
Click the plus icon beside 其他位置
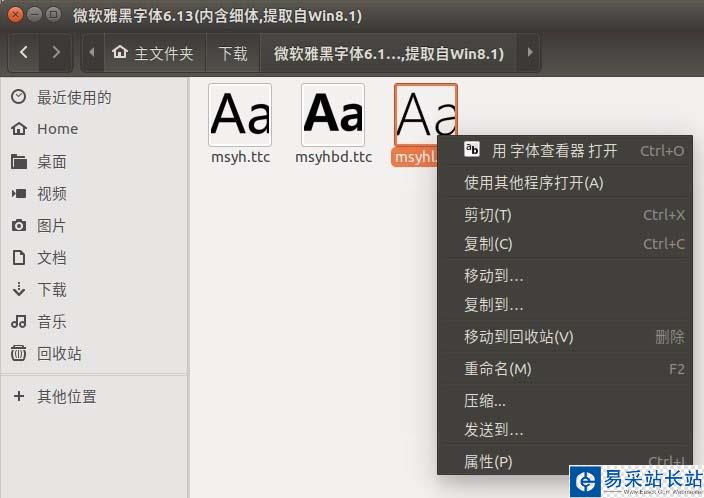click(x=18, y=396)
